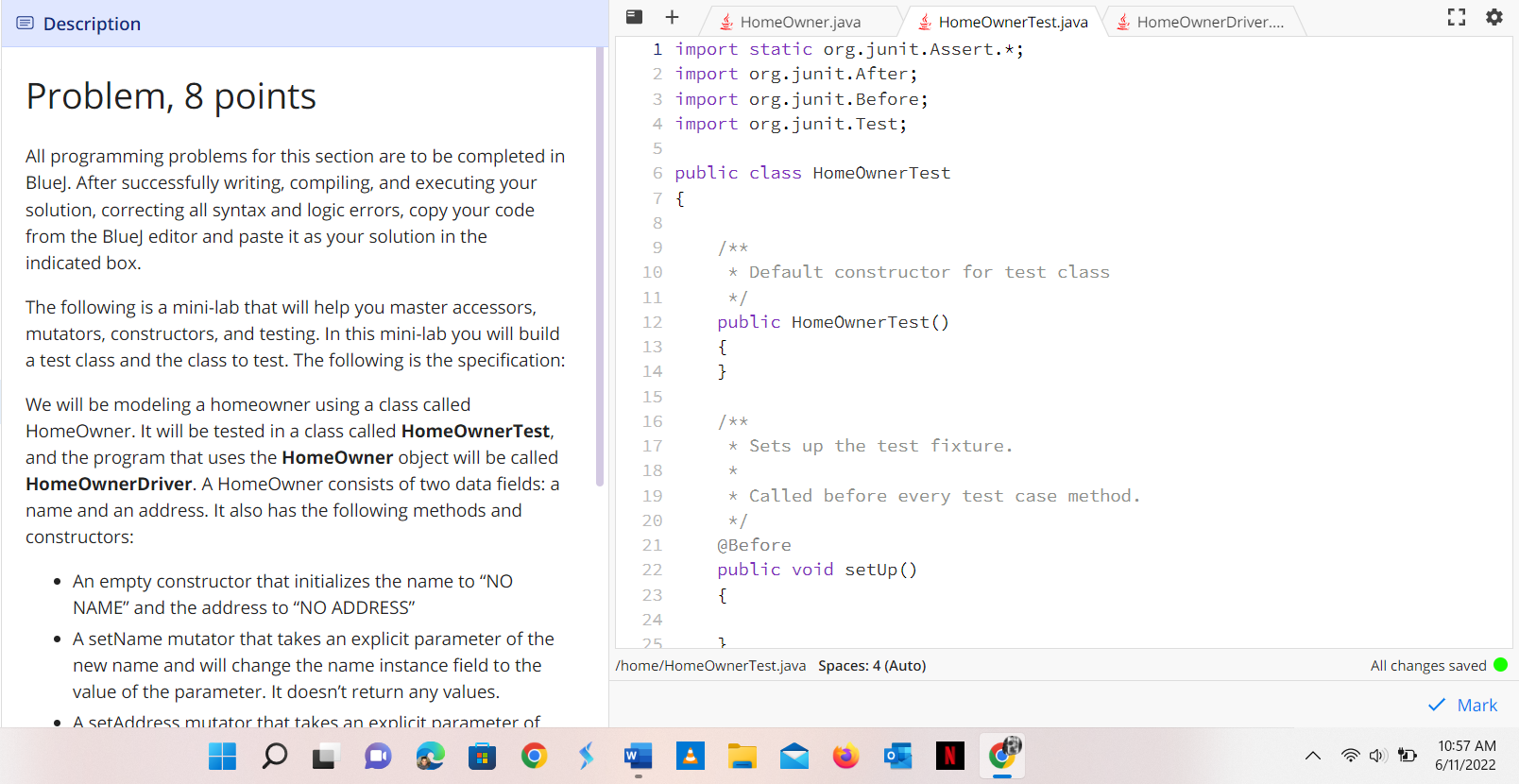Click the Called before every test case method. comment

coord(945,496)
